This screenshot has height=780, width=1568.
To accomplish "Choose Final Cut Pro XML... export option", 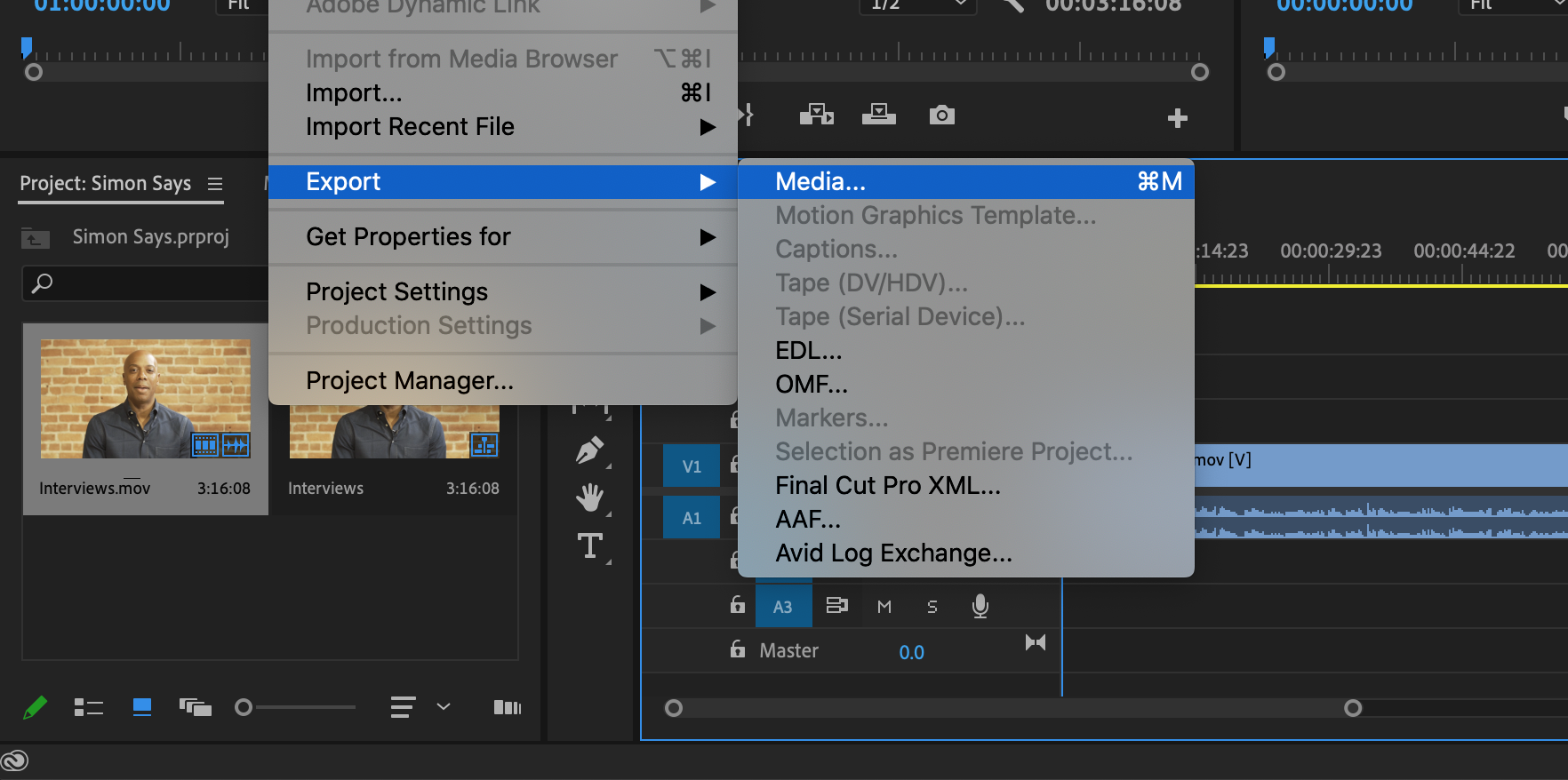I will tap(887, 486).
